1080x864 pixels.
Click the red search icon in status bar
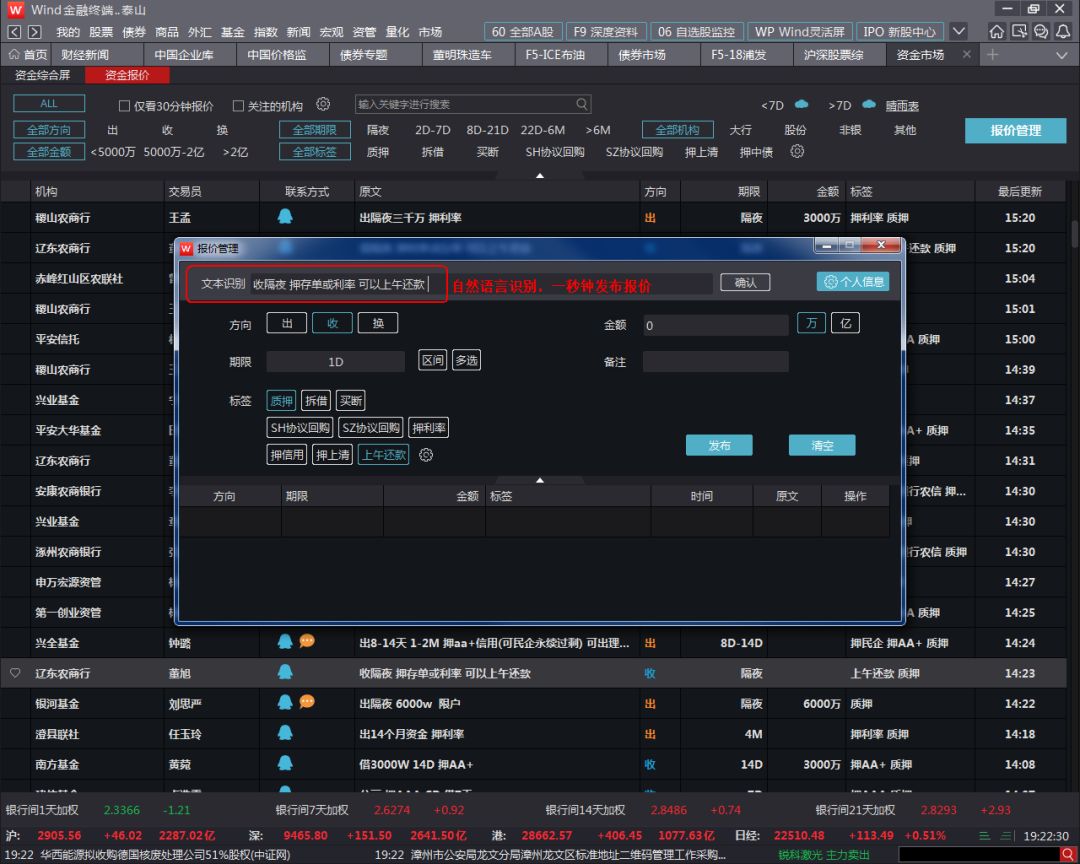click(1067, 855)
